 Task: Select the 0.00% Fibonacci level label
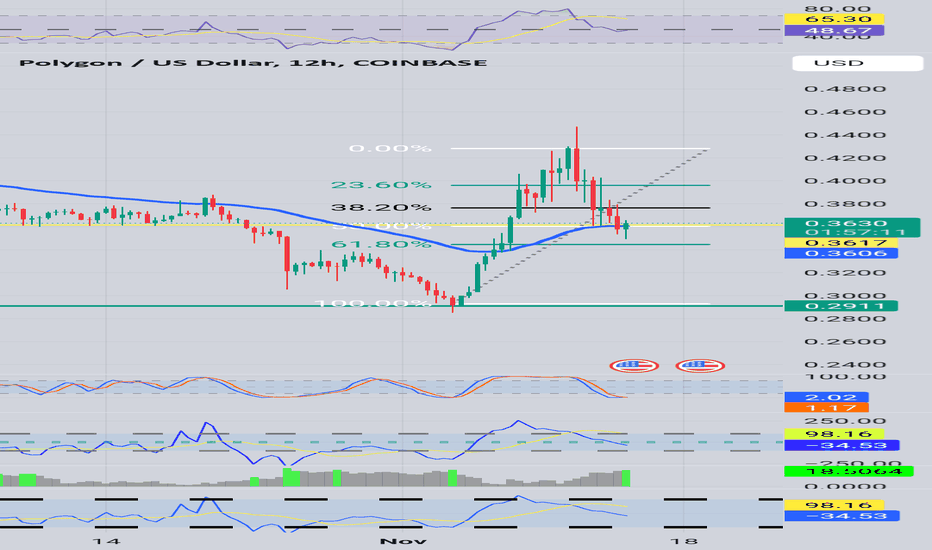click(390, 148)
